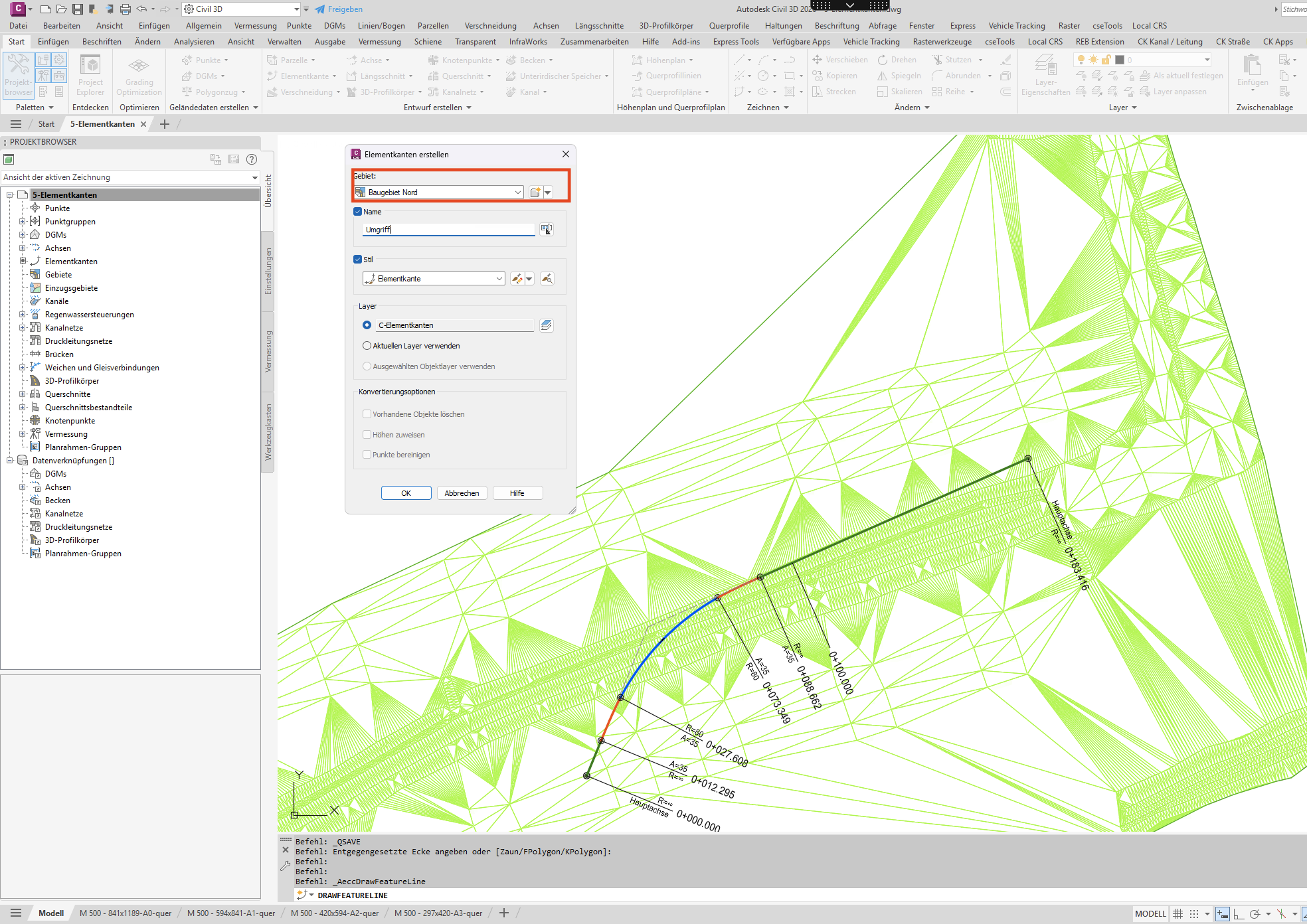Open the layout list hamburger icon beside Modell
The image size is (1307, 924).
coord(16,913)
